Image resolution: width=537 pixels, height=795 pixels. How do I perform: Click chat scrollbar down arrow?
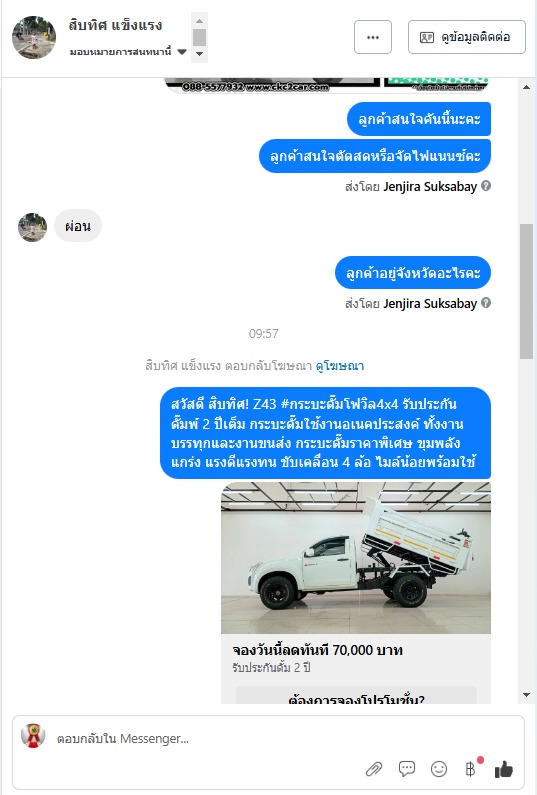click(526, 695)
